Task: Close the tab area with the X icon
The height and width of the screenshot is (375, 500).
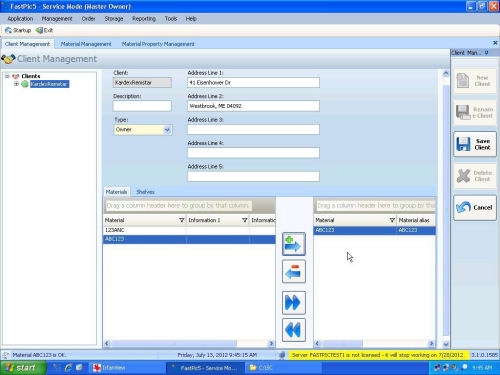Action: 495,43
